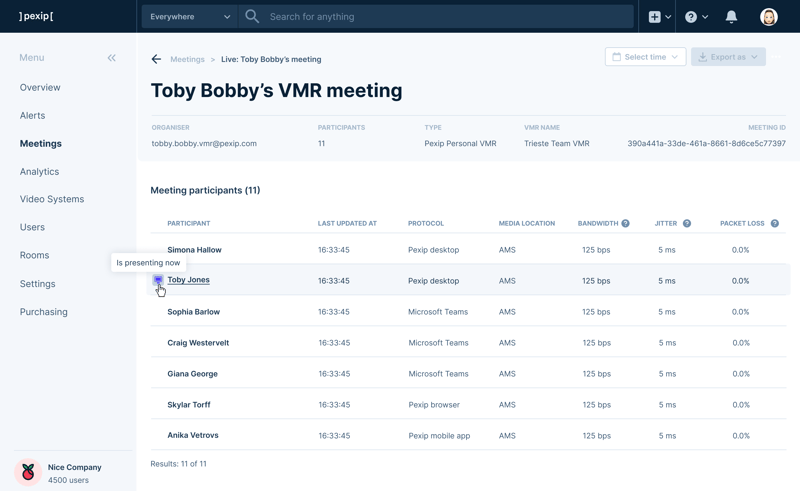The image size is (800, 491).
Task: Open Video Systems in the sidebar
Action: [52, 199]
